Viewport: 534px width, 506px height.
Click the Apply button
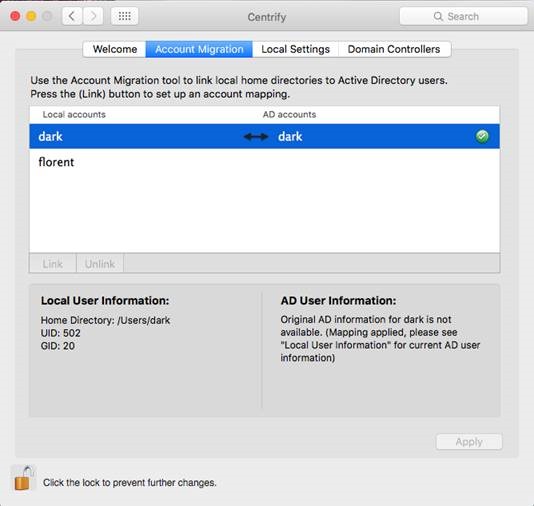tap(469, 442)
